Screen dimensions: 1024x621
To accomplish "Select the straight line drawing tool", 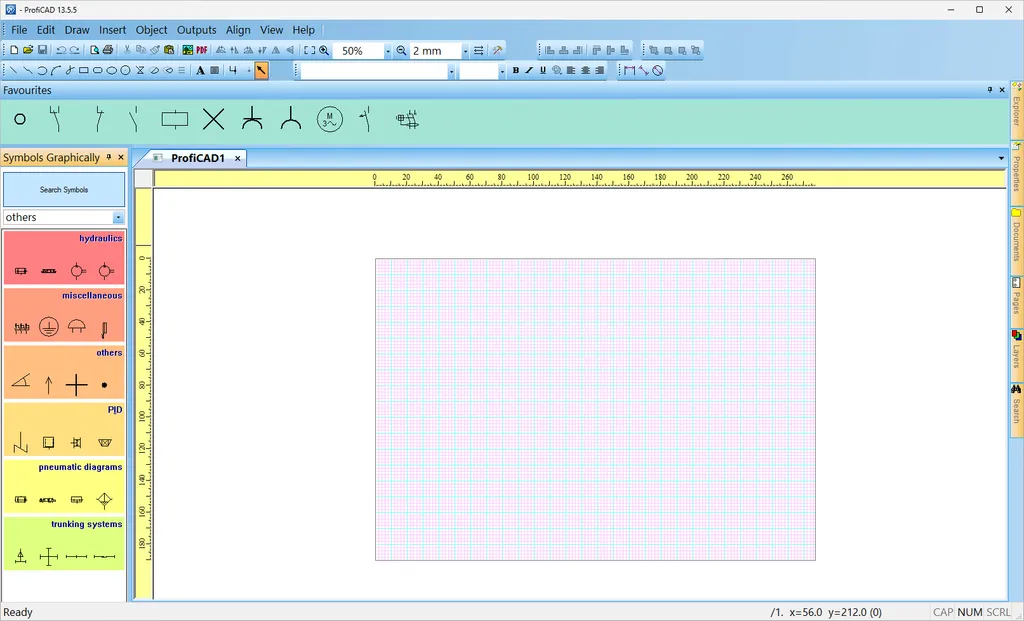I will pyautogui.click(x=13, y=71).
